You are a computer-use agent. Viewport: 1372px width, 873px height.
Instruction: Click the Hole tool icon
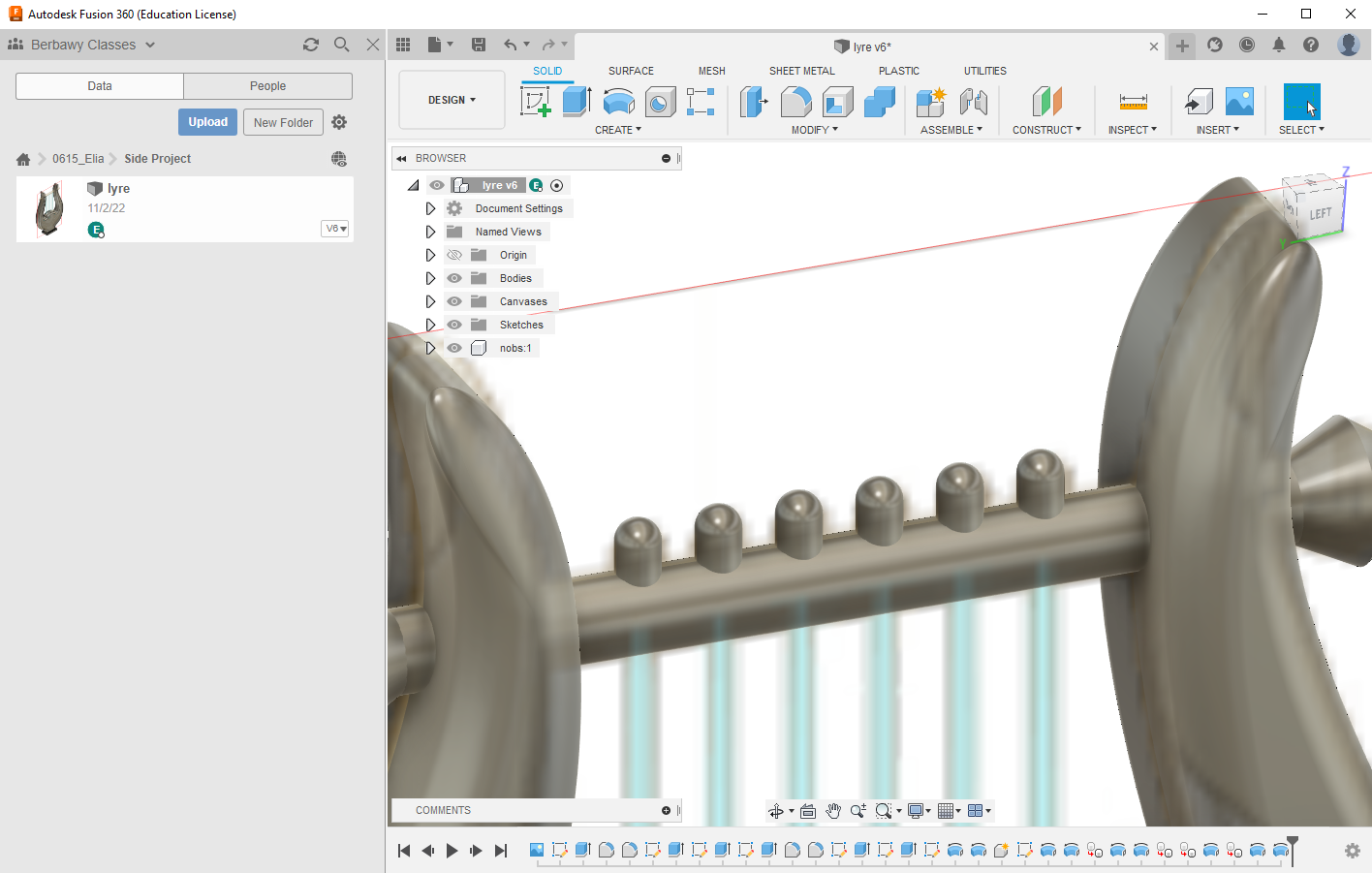[x=660, y=102]
